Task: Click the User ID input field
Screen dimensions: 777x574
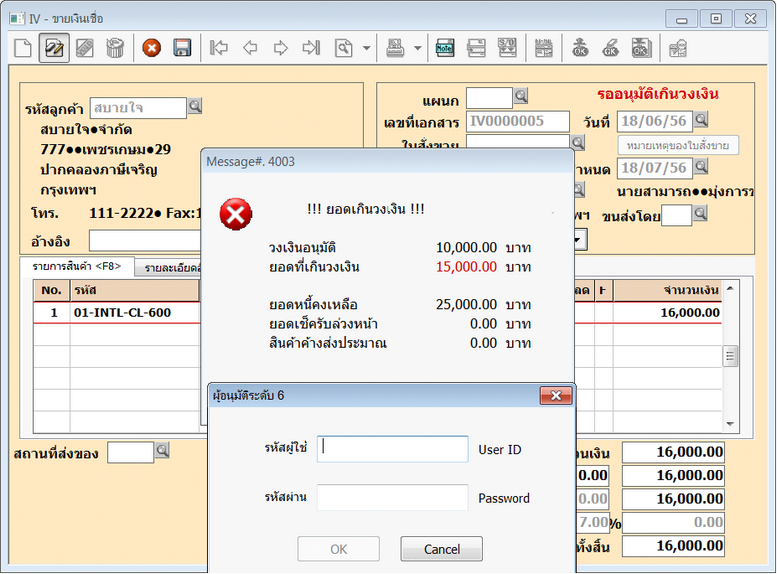Action: coord(392,449)
